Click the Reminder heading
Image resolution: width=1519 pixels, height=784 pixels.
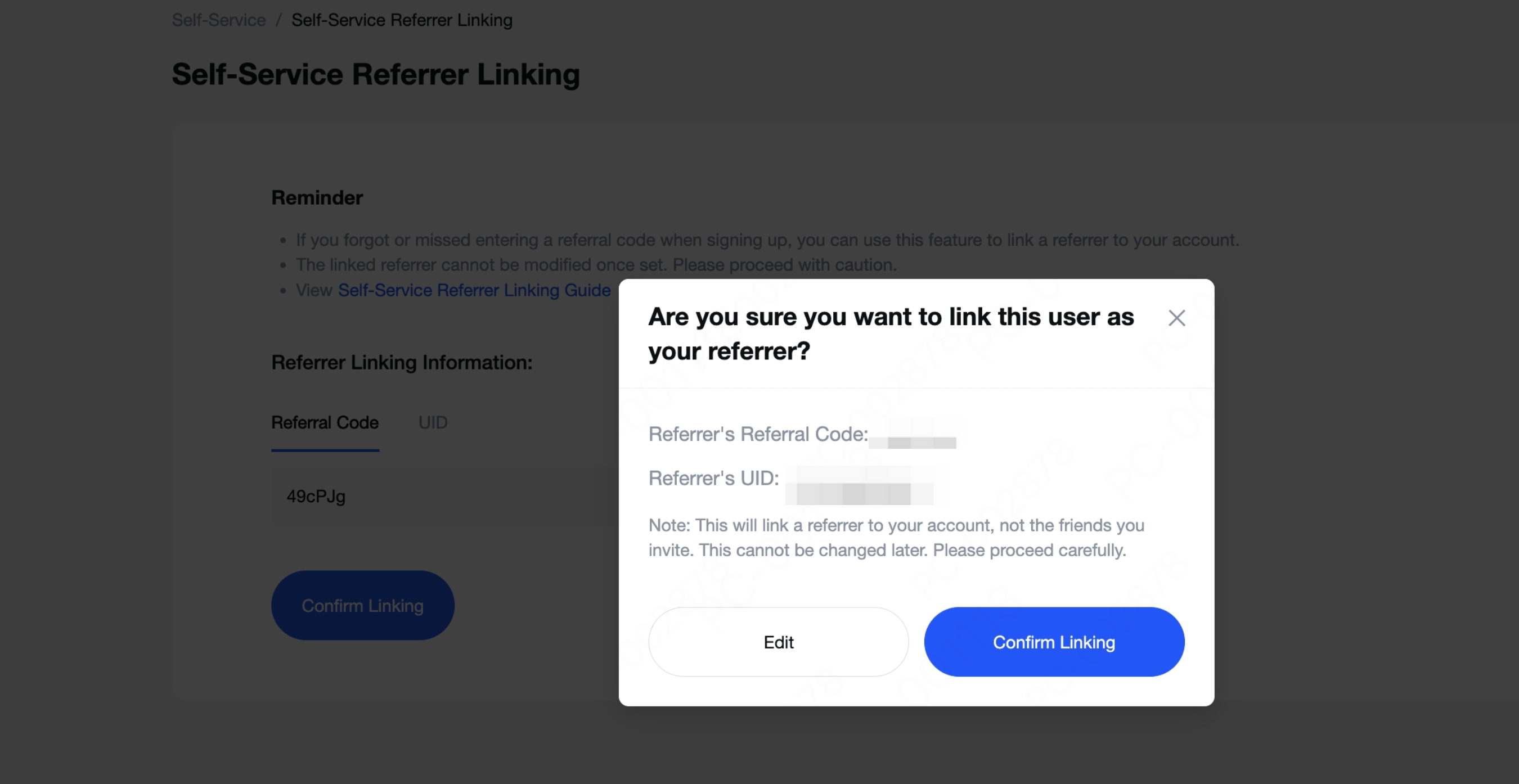tap(317, 198)
